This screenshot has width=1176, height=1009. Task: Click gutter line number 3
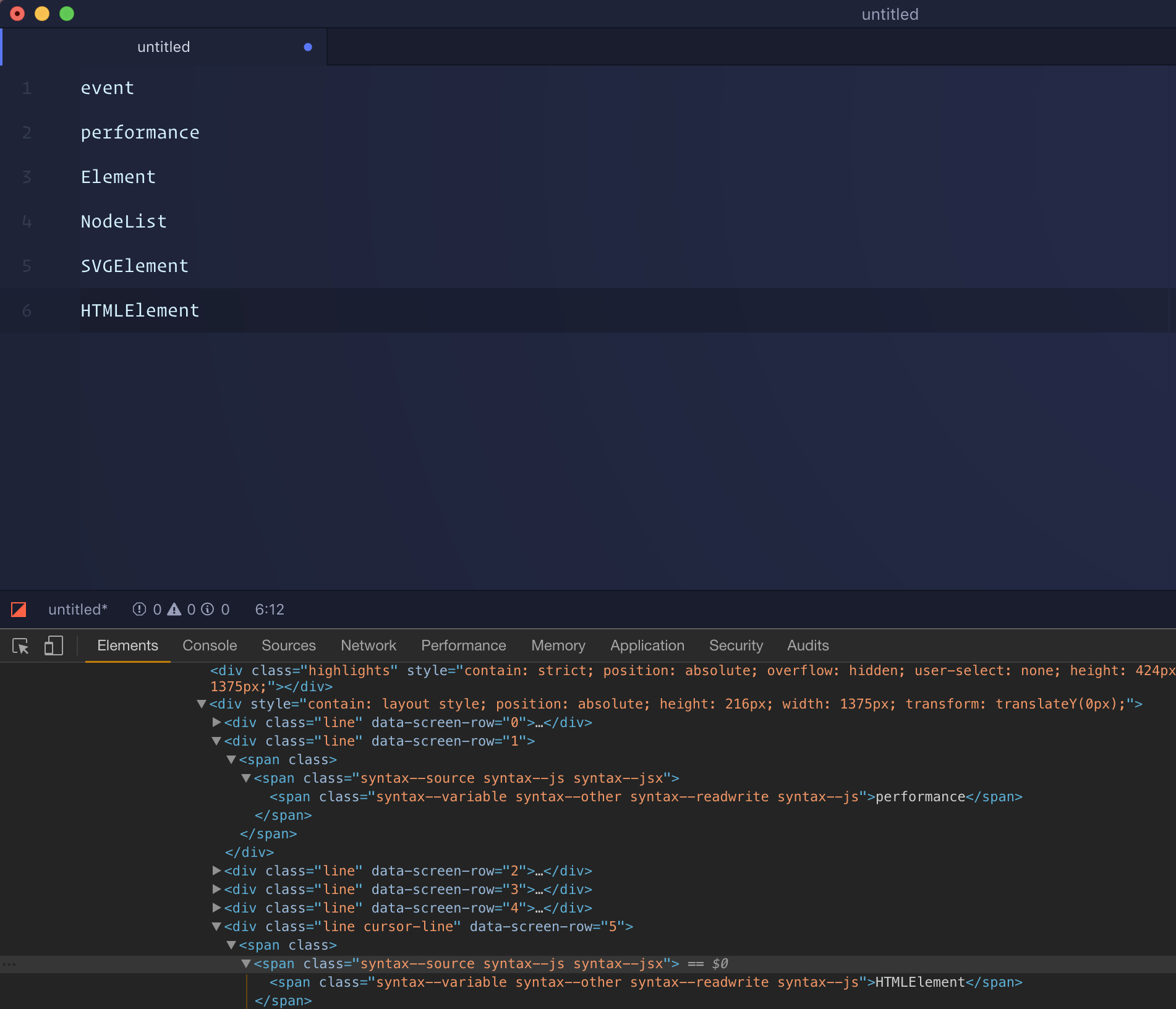27,177
